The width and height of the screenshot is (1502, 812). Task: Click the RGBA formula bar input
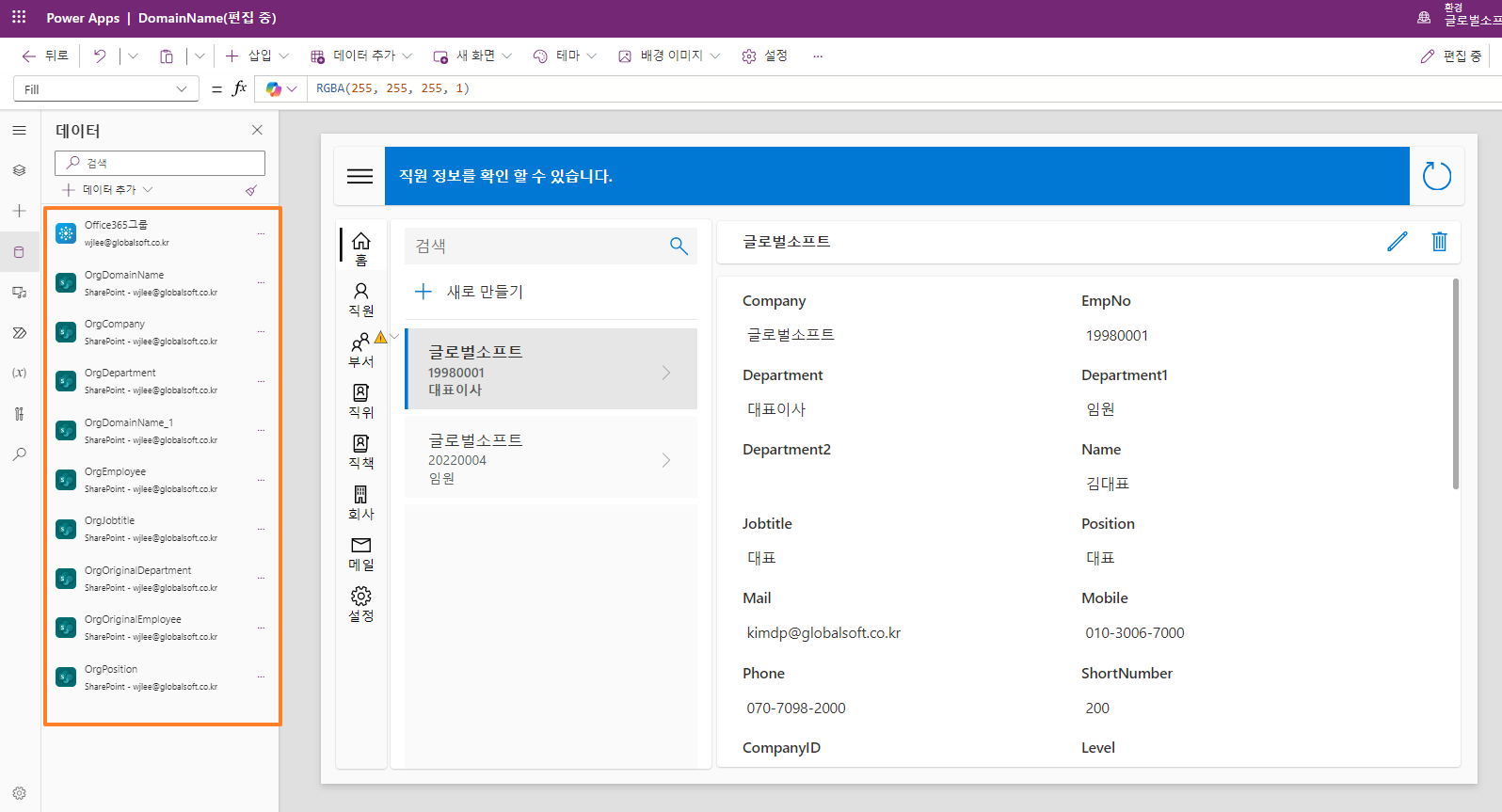point(903,88)
